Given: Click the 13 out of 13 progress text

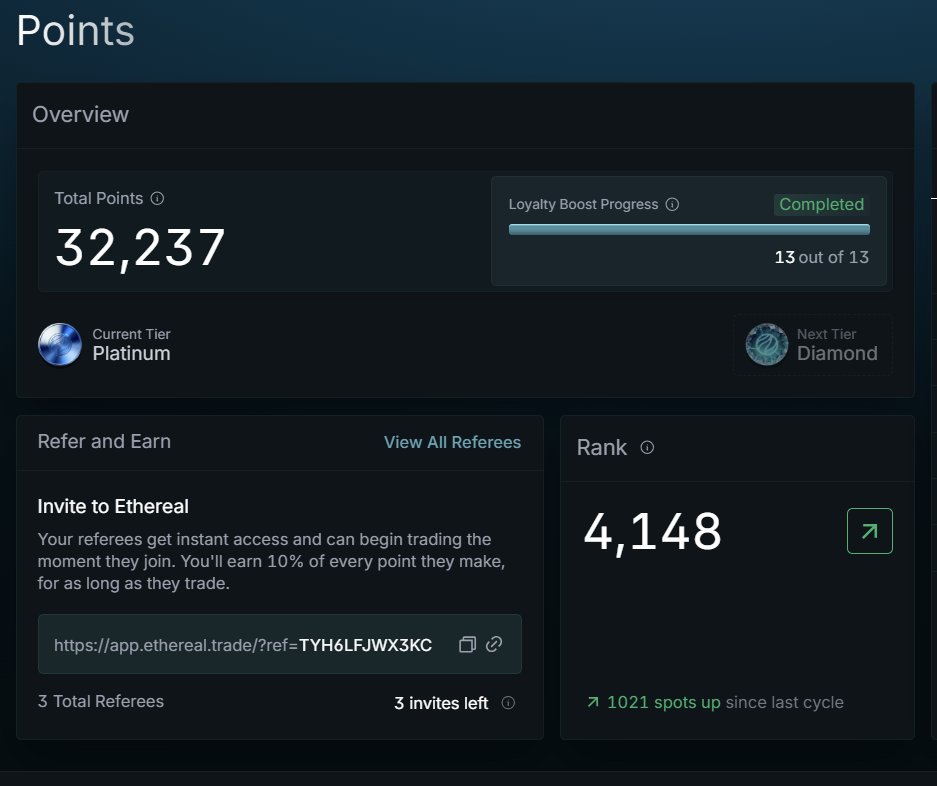Looking at the screenshot, I should (822, 257).
